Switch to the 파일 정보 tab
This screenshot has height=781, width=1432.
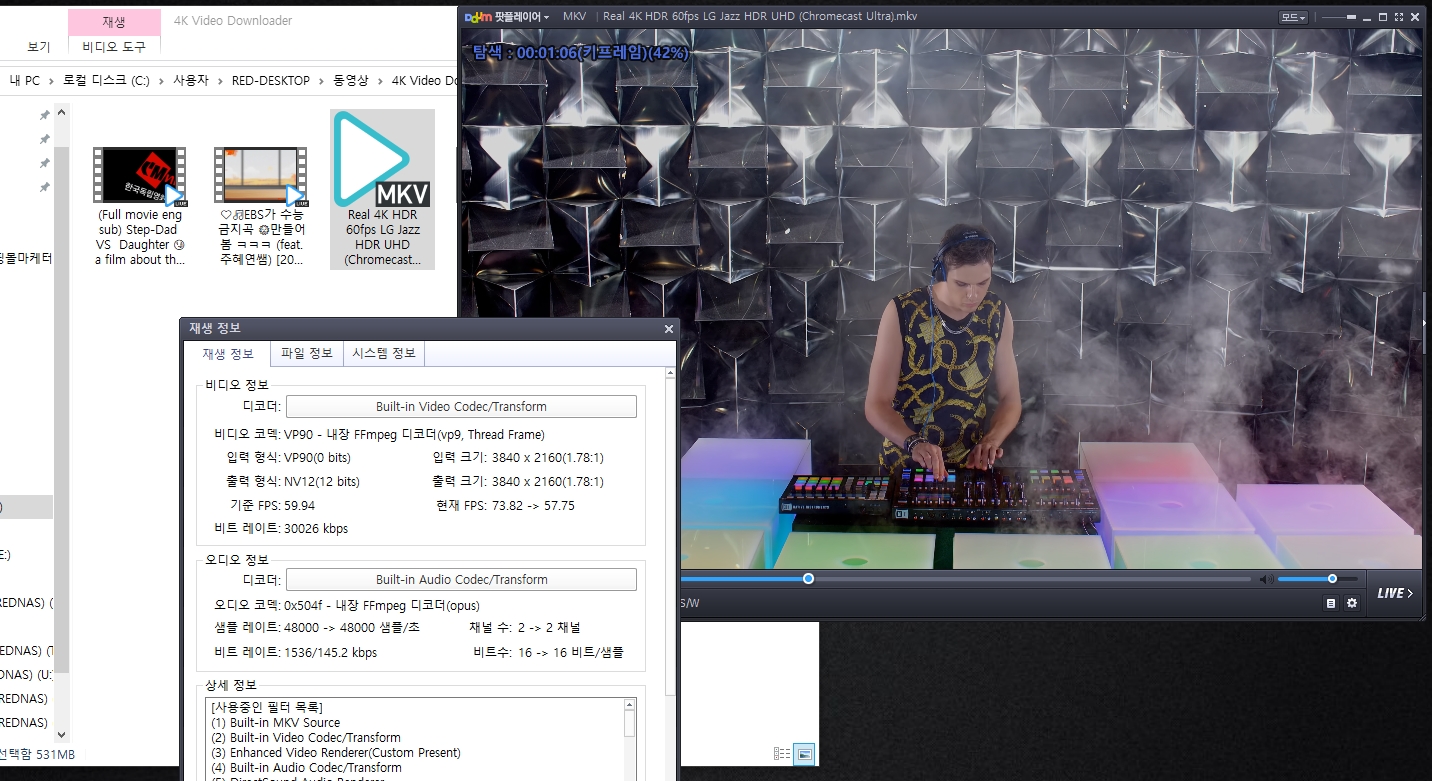click(x=306, y=353)
